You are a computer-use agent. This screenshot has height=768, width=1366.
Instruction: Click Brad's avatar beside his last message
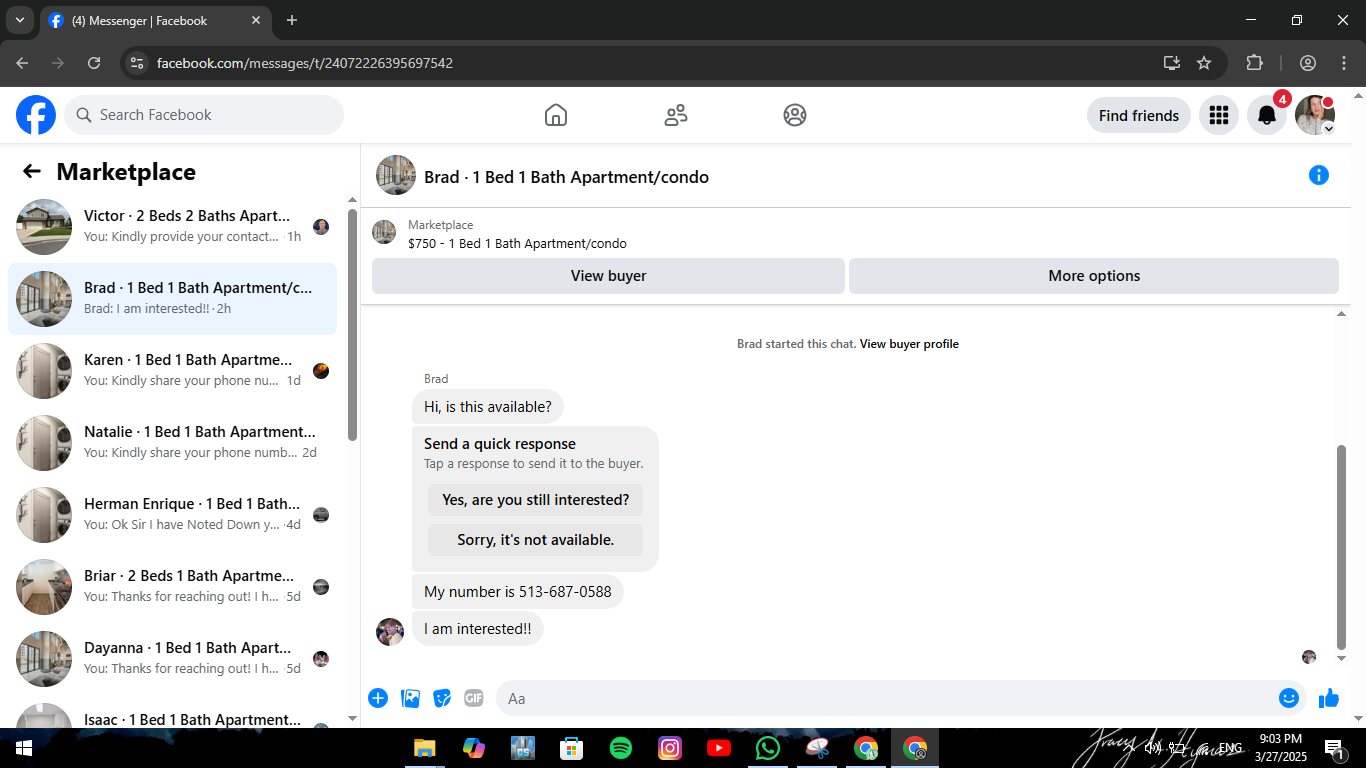[x=390, y=631]
